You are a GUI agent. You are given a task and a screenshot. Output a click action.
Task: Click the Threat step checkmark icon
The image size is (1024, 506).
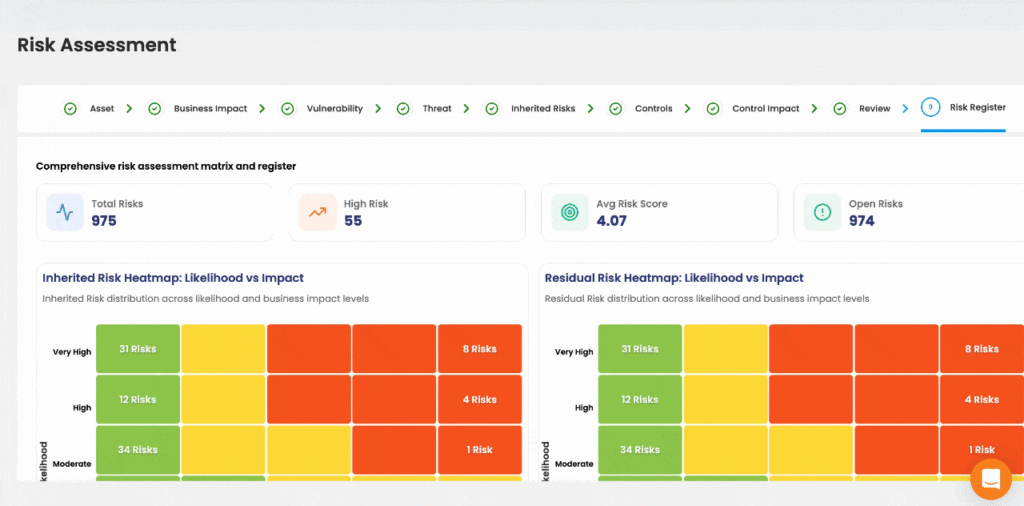click(403, 108)
